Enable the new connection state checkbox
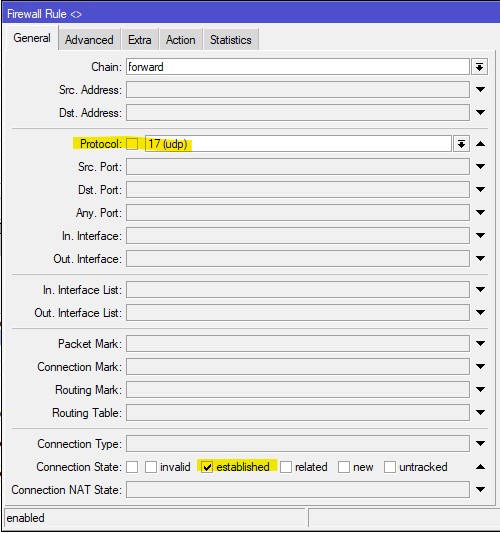This screenshot has width=500, height=533. coord(344,467)
